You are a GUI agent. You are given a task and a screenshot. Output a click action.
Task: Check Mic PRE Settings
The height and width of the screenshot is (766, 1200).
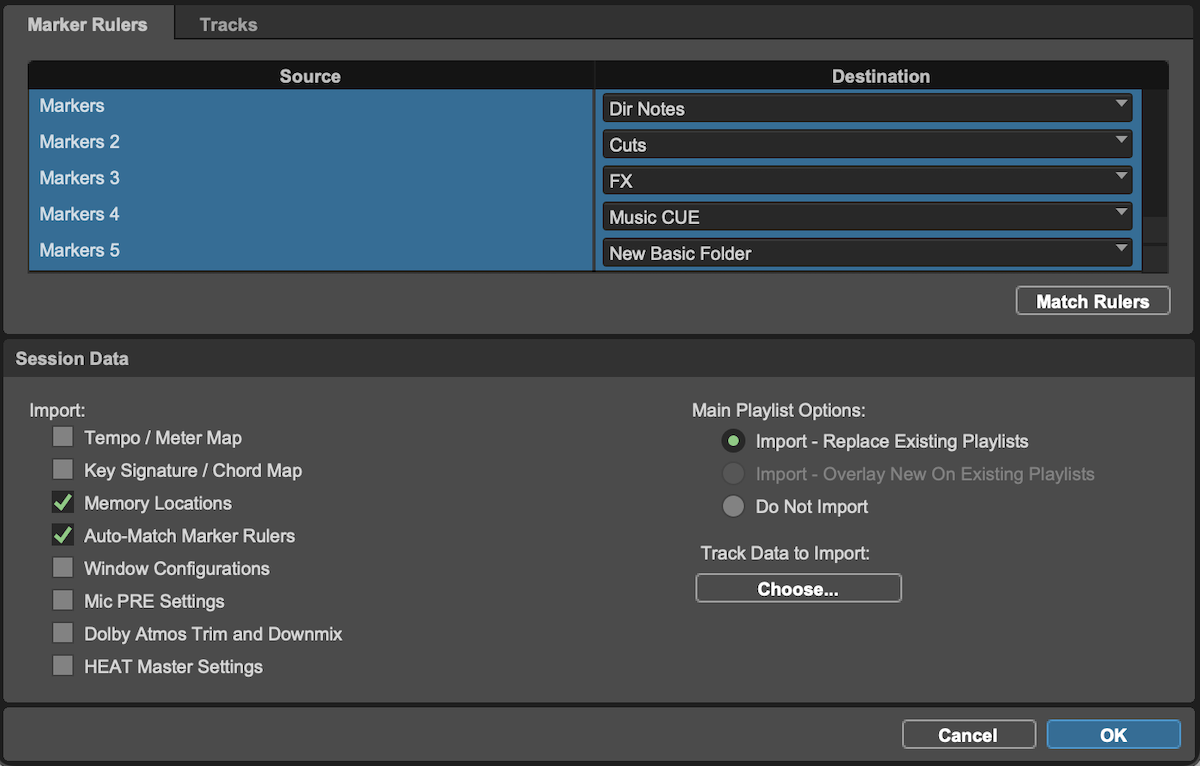pos(62,601)
